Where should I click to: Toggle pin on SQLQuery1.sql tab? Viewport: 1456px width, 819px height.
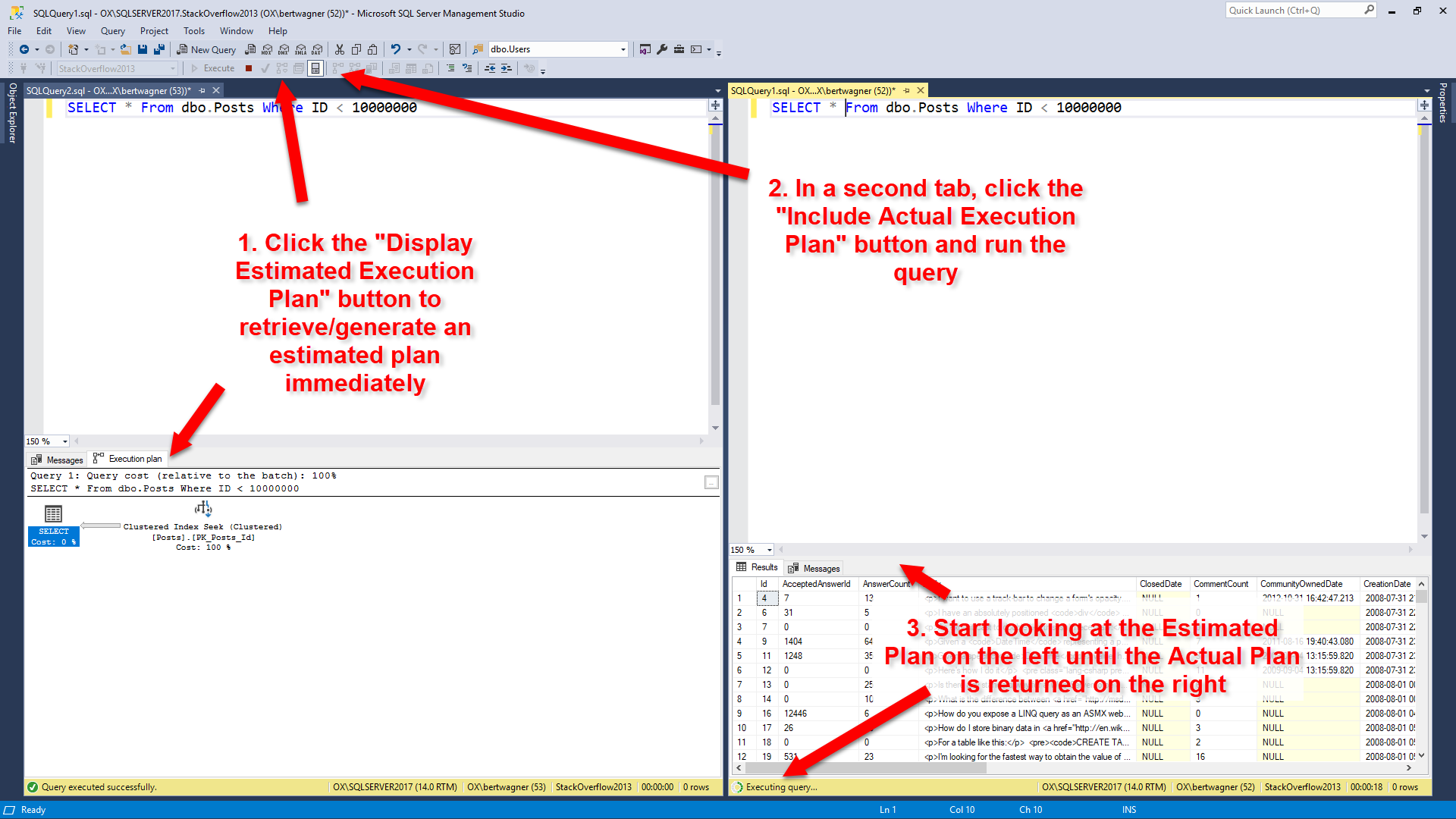point(907,90)
